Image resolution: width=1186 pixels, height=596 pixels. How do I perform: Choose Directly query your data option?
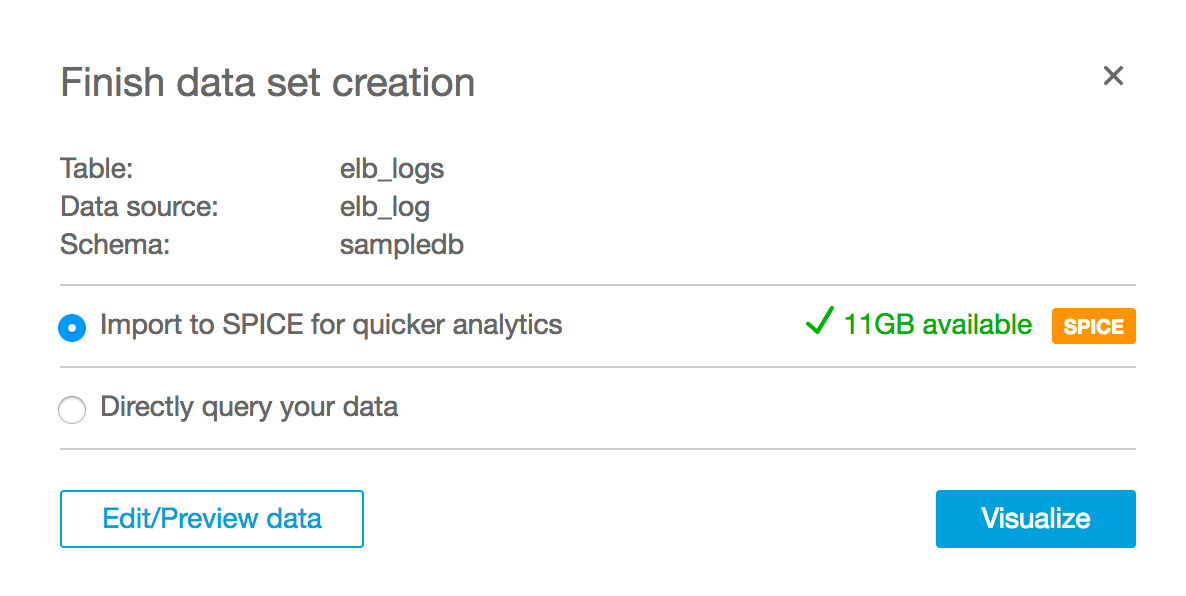tap(72, 410)
